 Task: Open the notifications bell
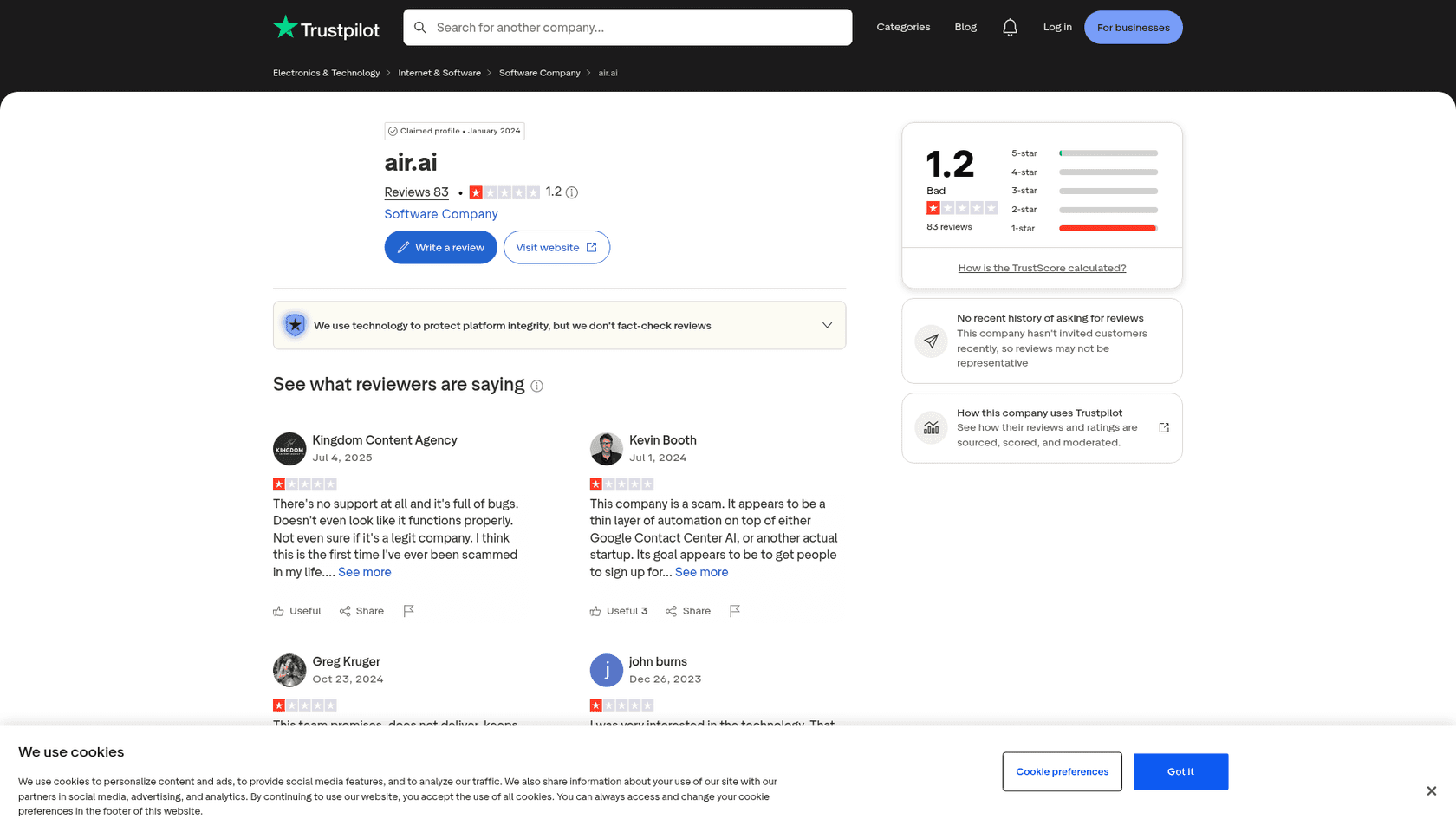tap(1010, 28)
